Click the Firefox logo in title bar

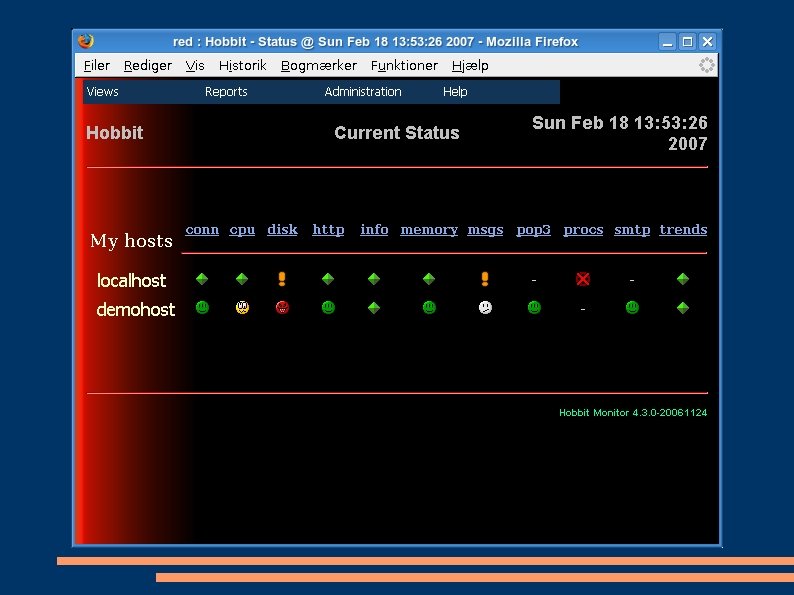pyautogui.click(x=86, y=41)
